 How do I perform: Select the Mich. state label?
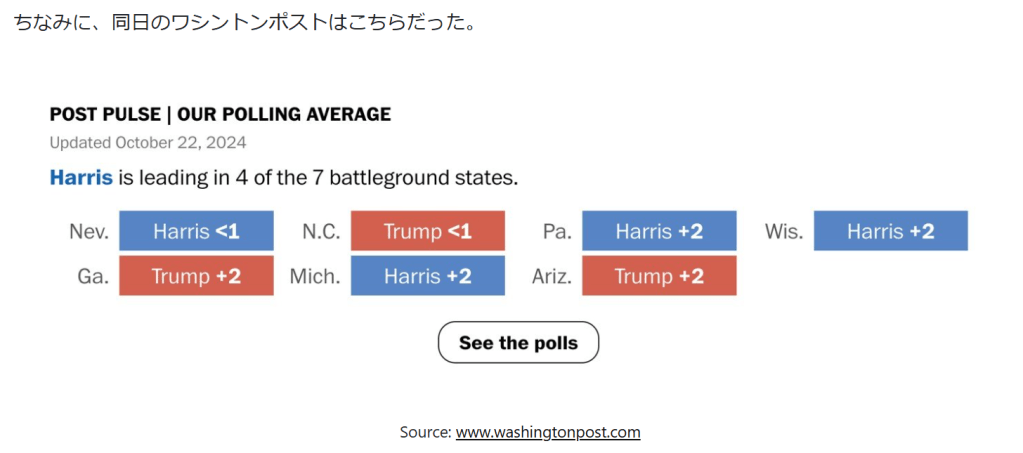pyautogui.click(x=315, y=277)
